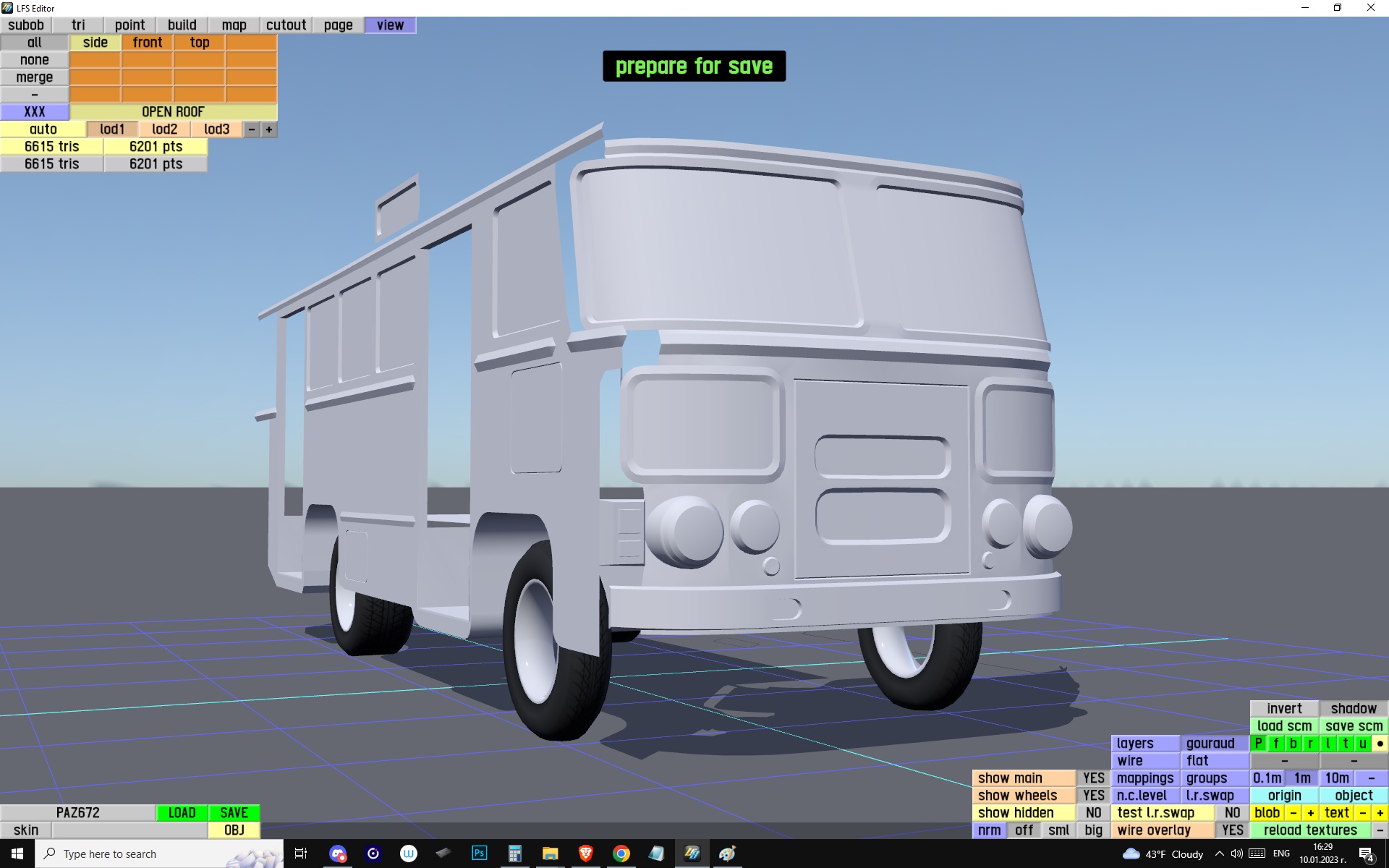Toggle show wheels YES option

1093,796
